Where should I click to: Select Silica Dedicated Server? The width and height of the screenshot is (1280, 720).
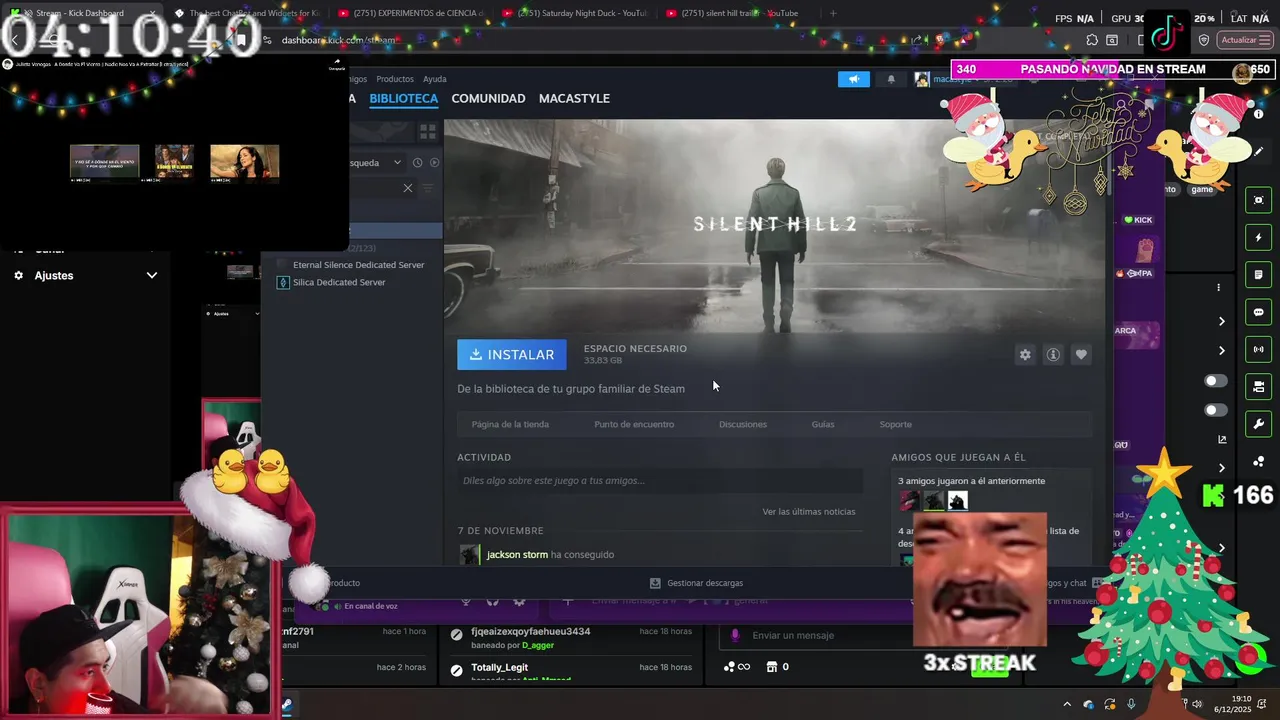point(339,282)
